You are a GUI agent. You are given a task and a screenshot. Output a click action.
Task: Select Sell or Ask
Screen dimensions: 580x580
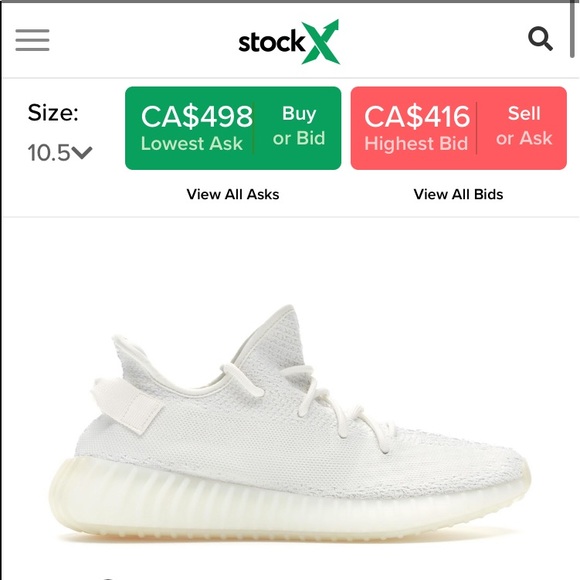coord(524,126)
